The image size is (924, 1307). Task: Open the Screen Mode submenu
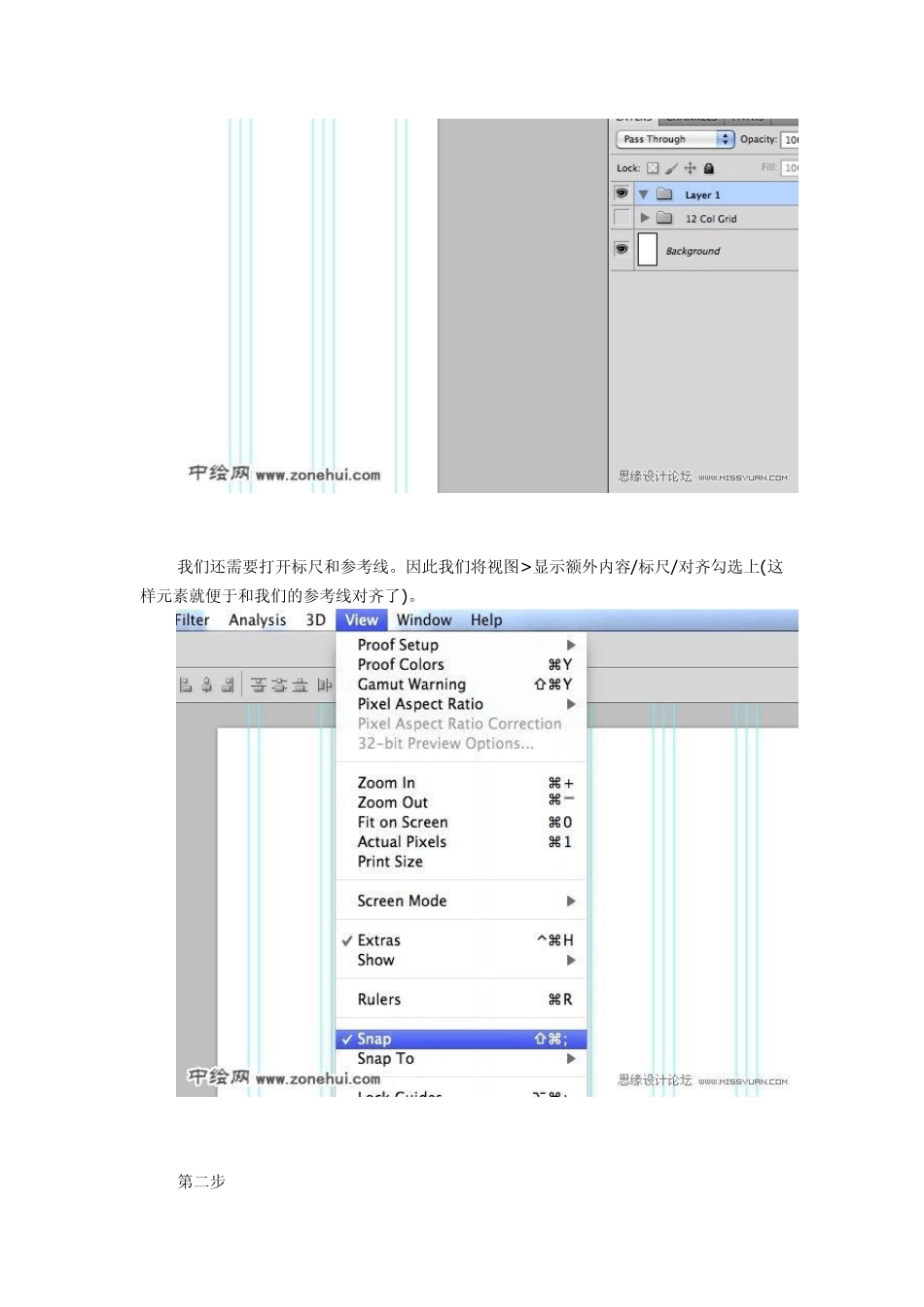tap(461, 901)
